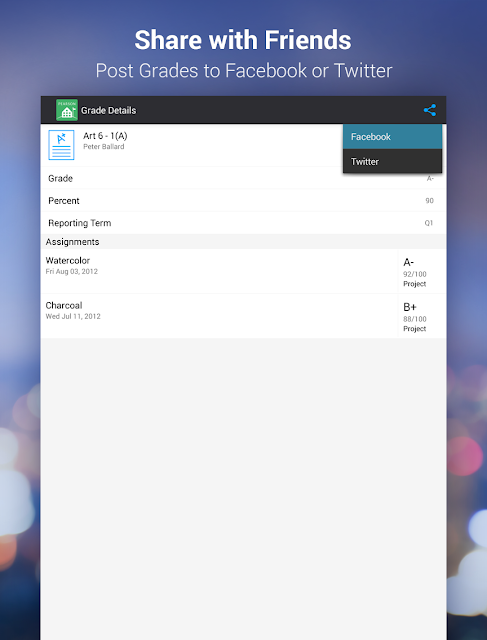This screenshot has width=487, height=640.
Task: Tap the blue share icon
Action: 429,110
